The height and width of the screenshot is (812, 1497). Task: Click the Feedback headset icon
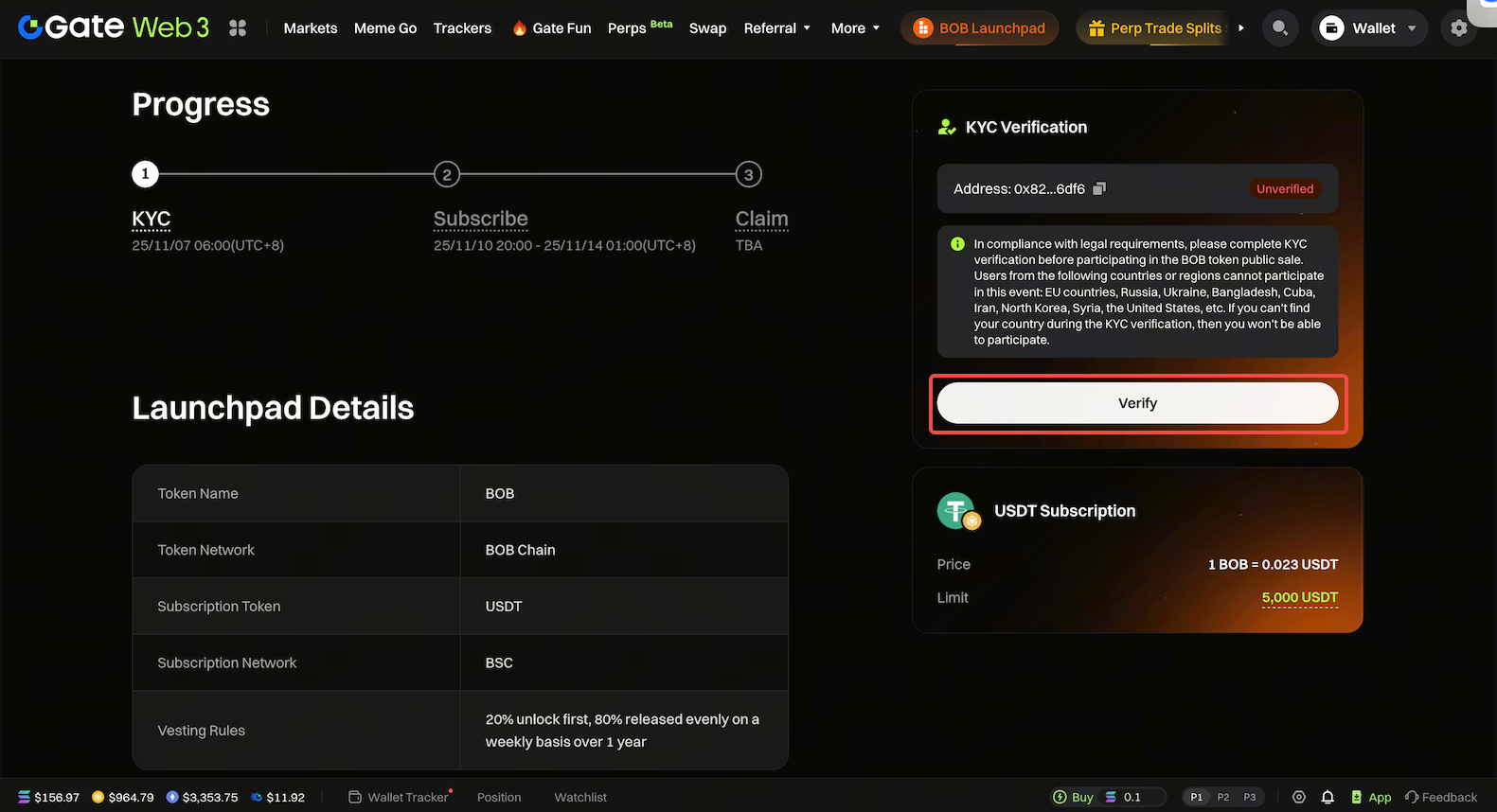(x=1412, y=797)
